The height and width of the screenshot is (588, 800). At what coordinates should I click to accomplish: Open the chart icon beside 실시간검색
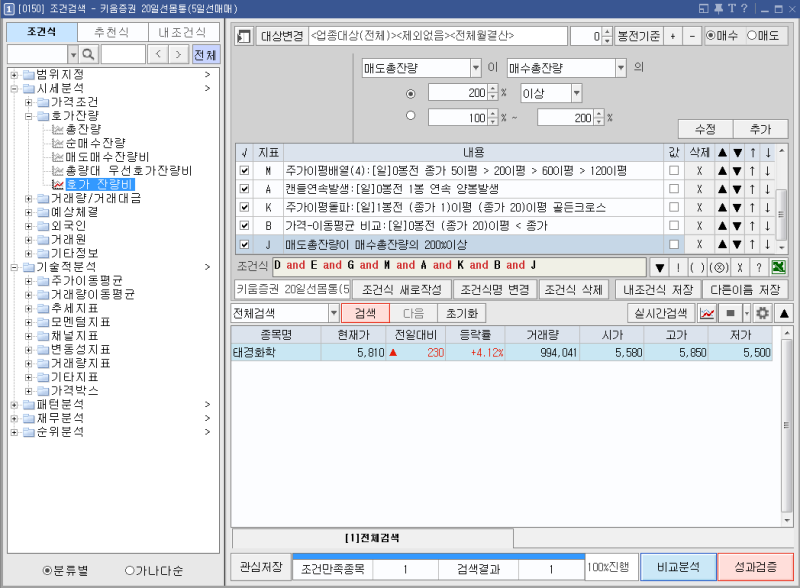pyautogui.click(x=707, y=313)
